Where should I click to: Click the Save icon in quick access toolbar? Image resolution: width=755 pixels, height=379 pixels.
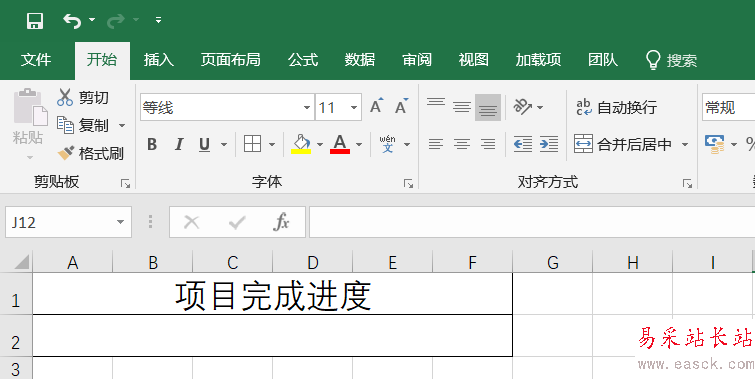click(x=35, y=21)
